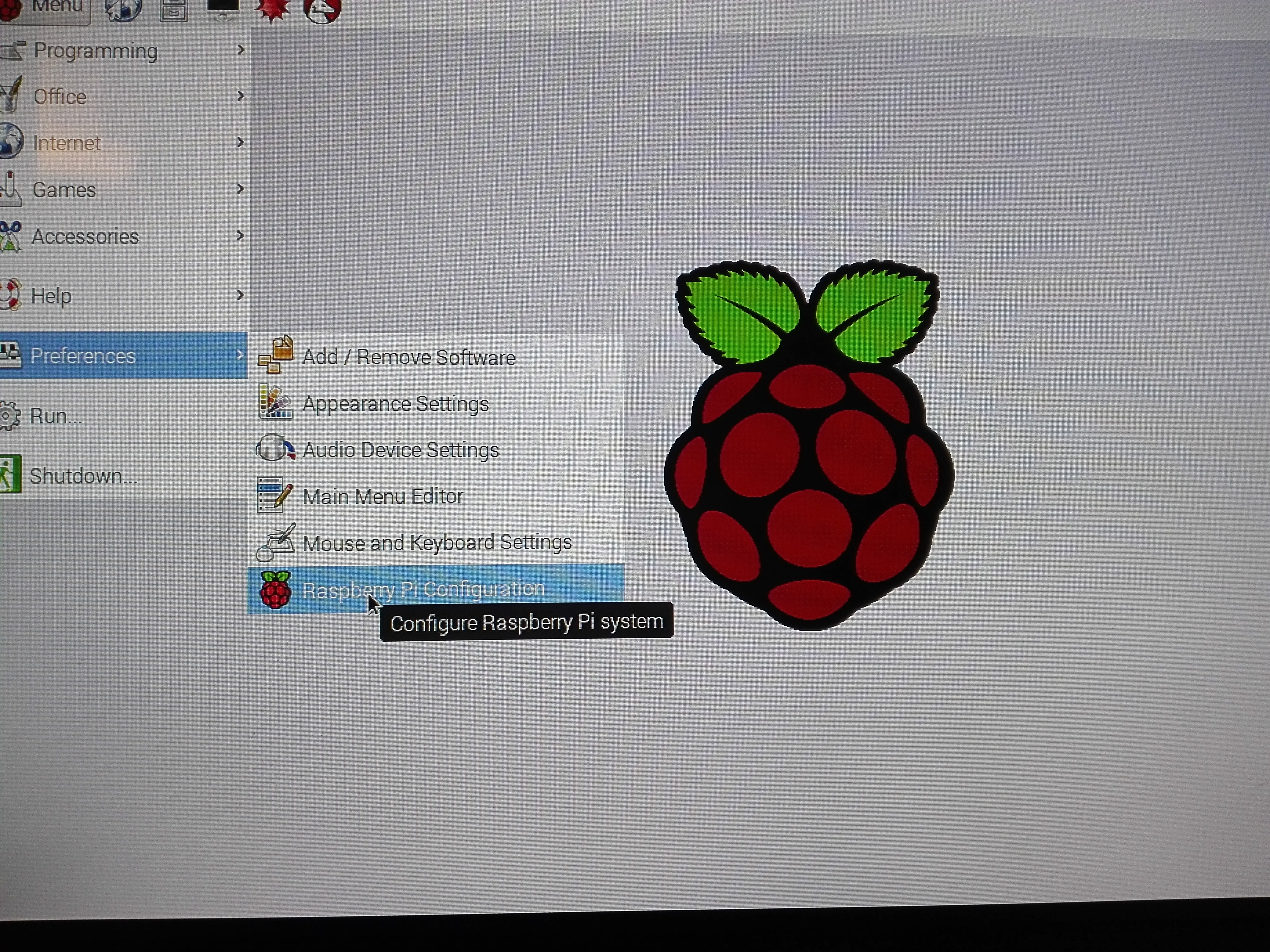This screenshot has height=952, width=1270.
Task: Click the Run gear icon
Action: click(x=10, y=416)
